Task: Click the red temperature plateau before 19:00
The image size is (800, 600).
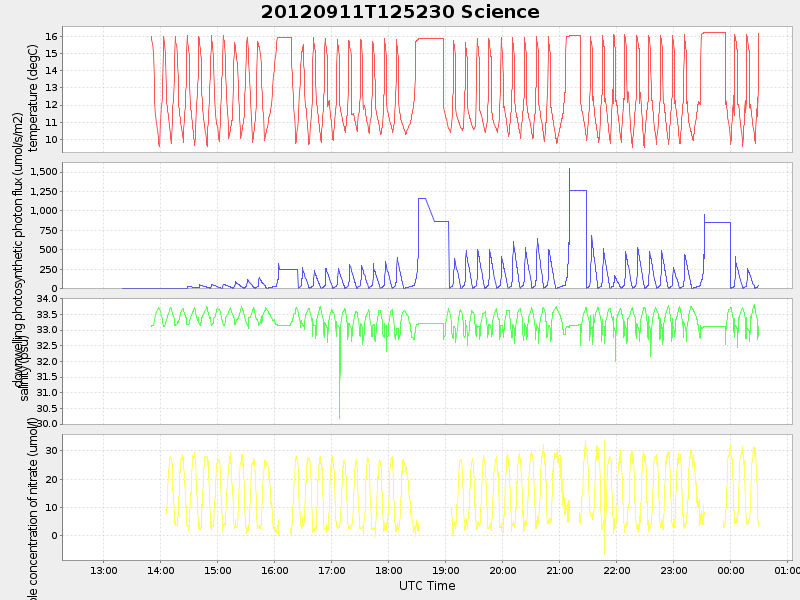Action: 430,39
